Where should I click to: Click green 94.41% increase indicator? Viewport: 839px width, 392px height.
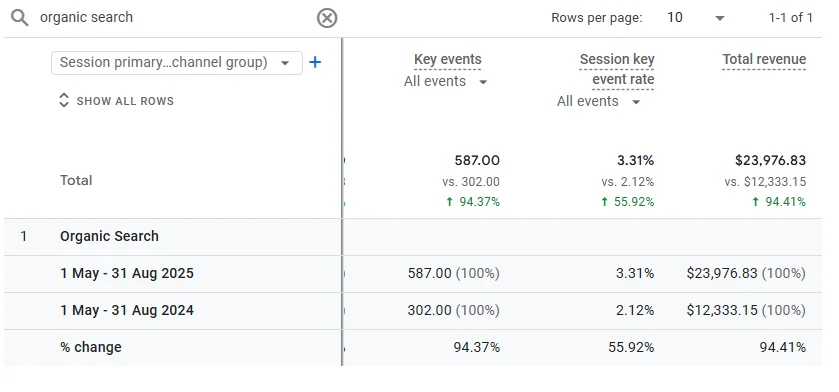[x=779, y=202]
